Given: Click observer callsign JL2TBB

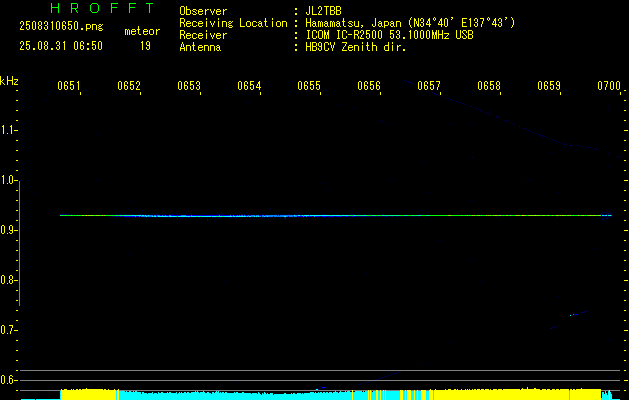Looking at the screenshot, I should [x=323, y=11].
